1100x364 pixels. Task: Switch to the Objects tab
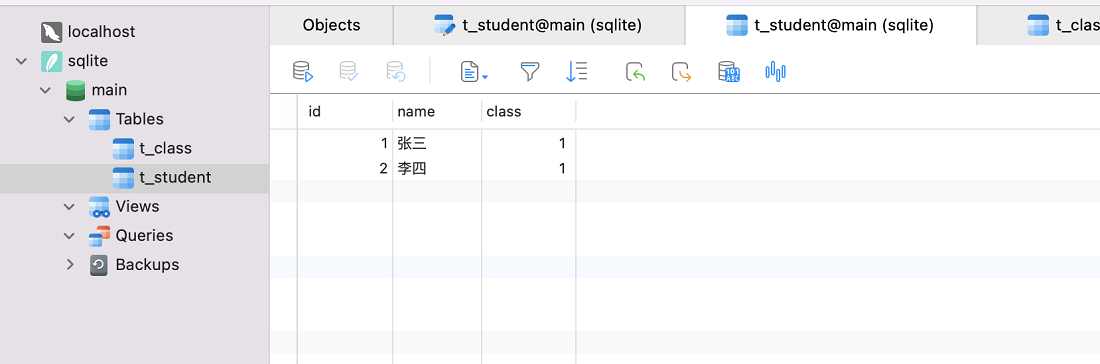[x=331, y=25]
